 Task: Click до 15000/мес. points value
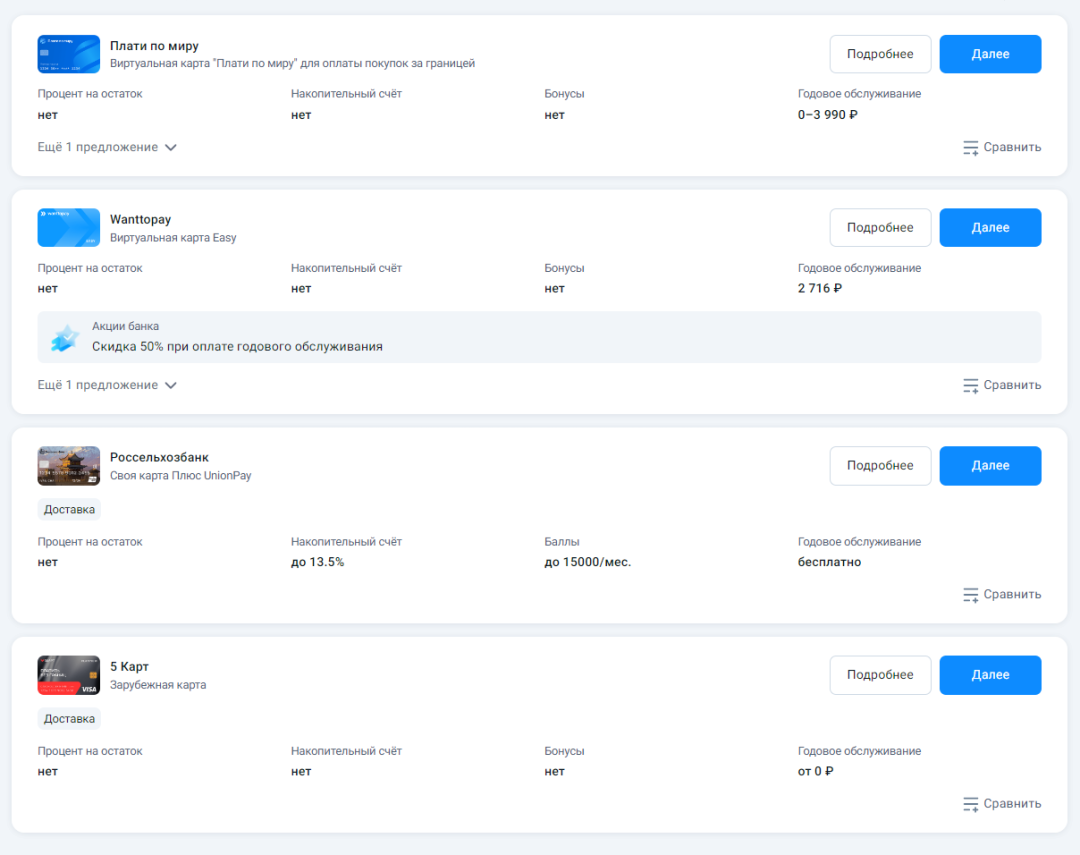[588, 562]
